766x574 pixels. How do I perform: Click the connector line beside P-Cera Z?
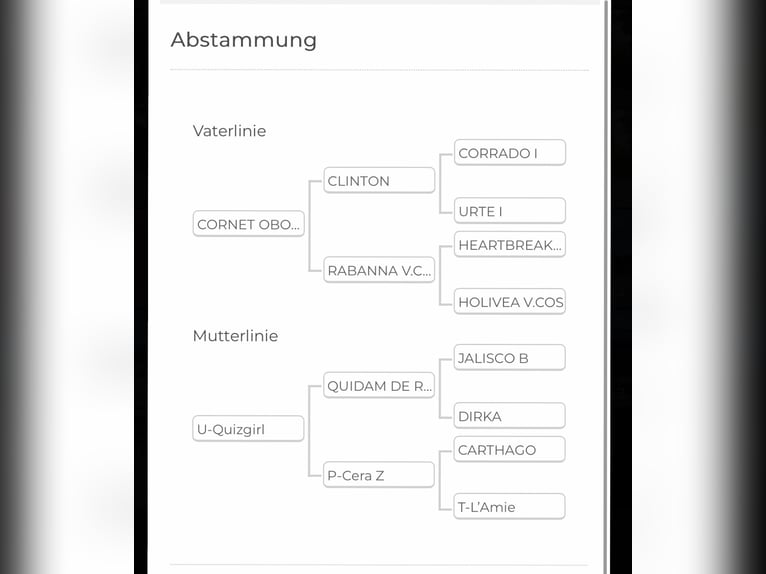click(315, 475)
